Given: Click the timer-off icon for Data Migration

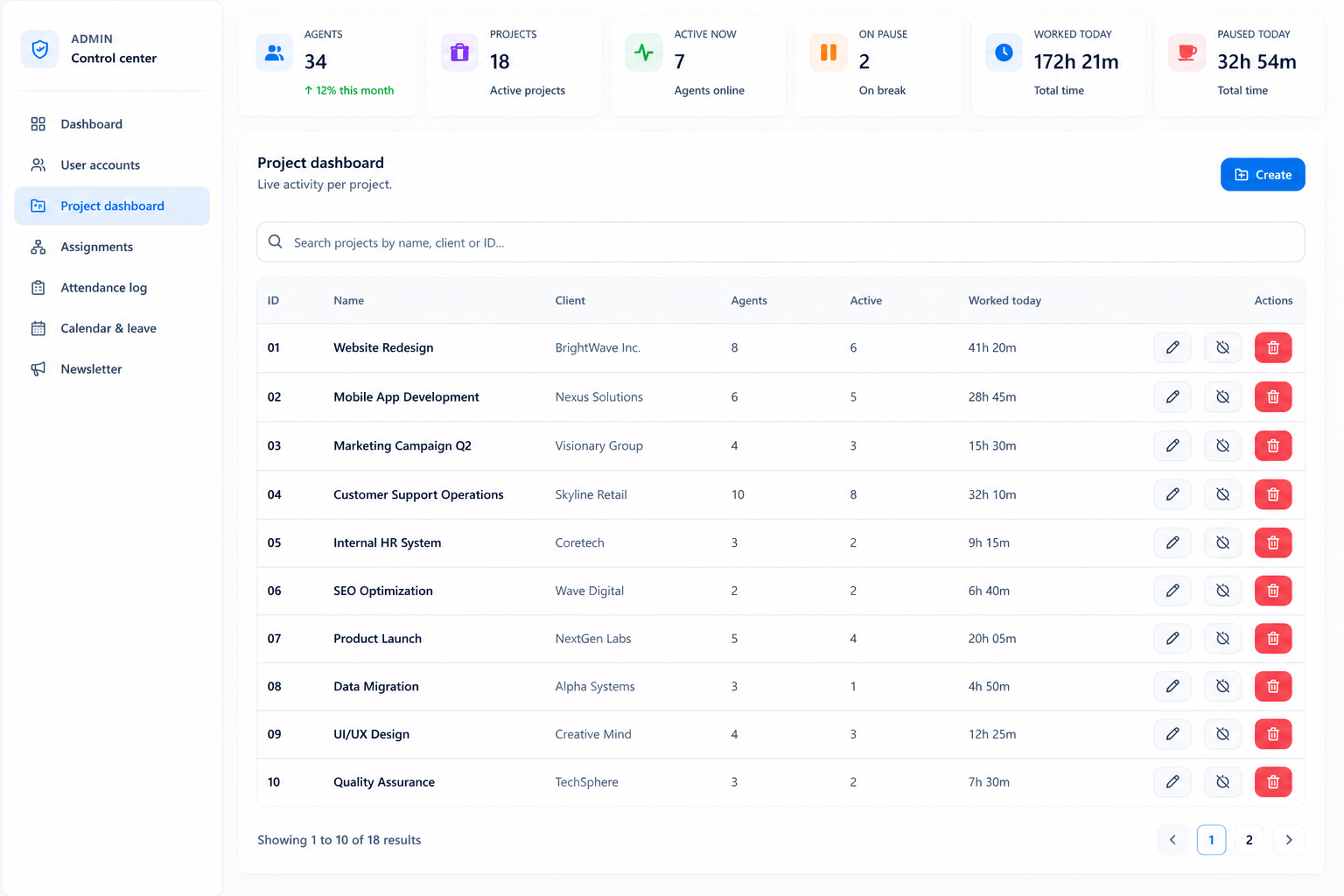Looking at the screenshot, I should pyautogui.click(x=1222, y=686).
